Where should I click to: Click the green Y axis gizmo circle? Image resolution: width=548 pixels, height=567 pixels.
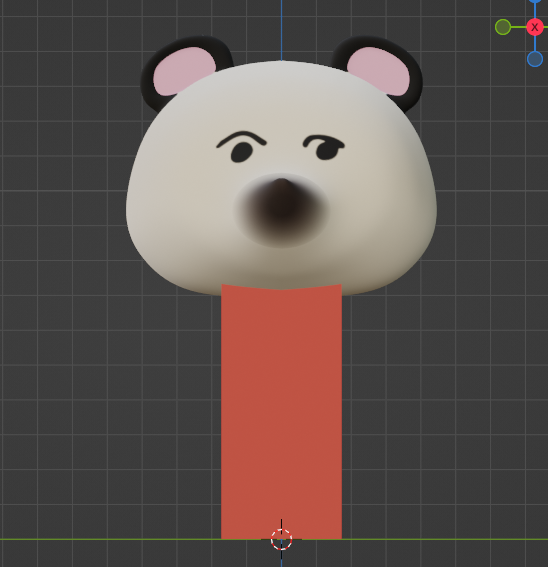(x=503, y=27)
